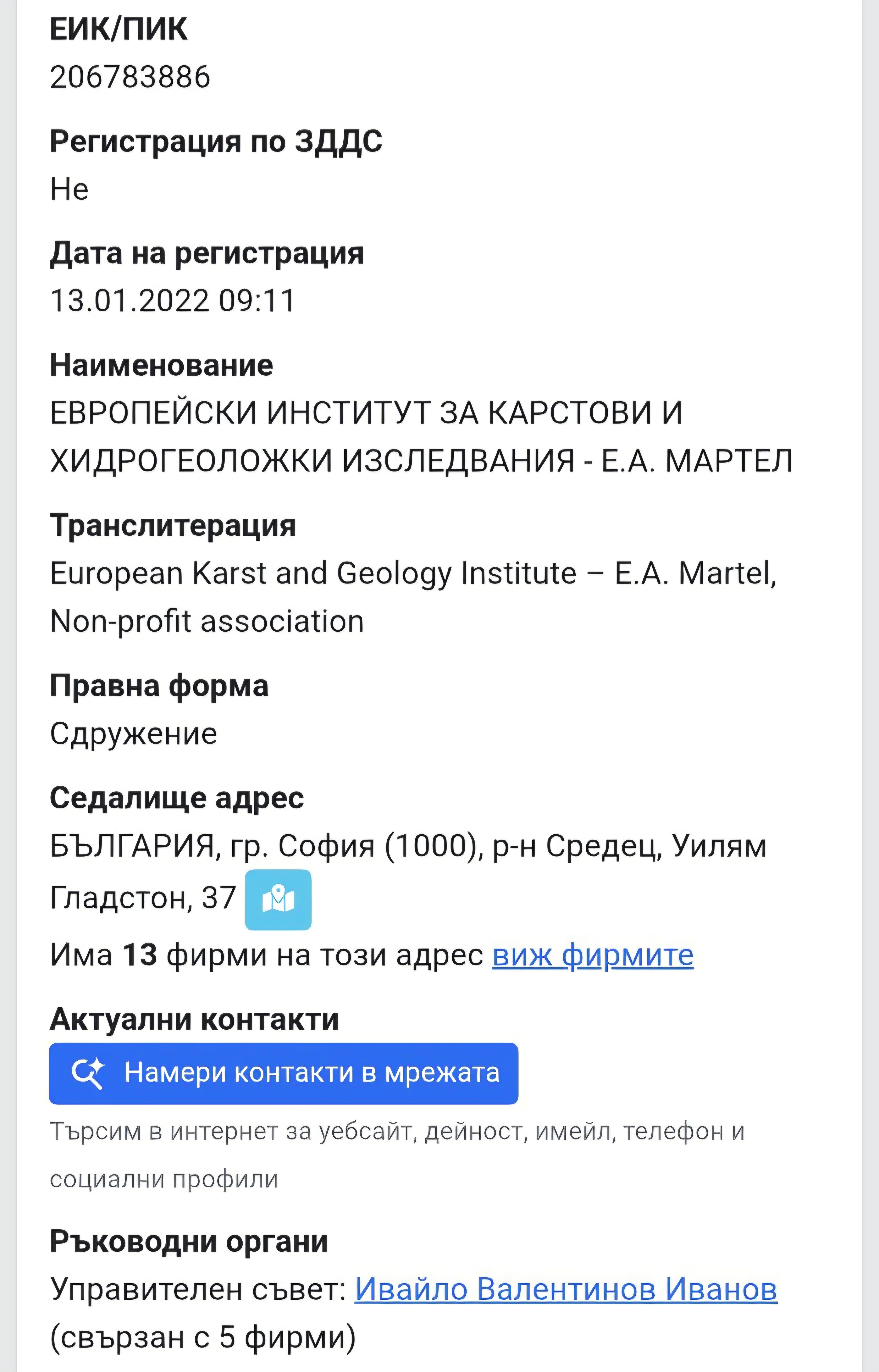Click the 'Транслитерация' heading
Image resolution: width=879 pixels, height=1372 pixels.
[173, 525]
